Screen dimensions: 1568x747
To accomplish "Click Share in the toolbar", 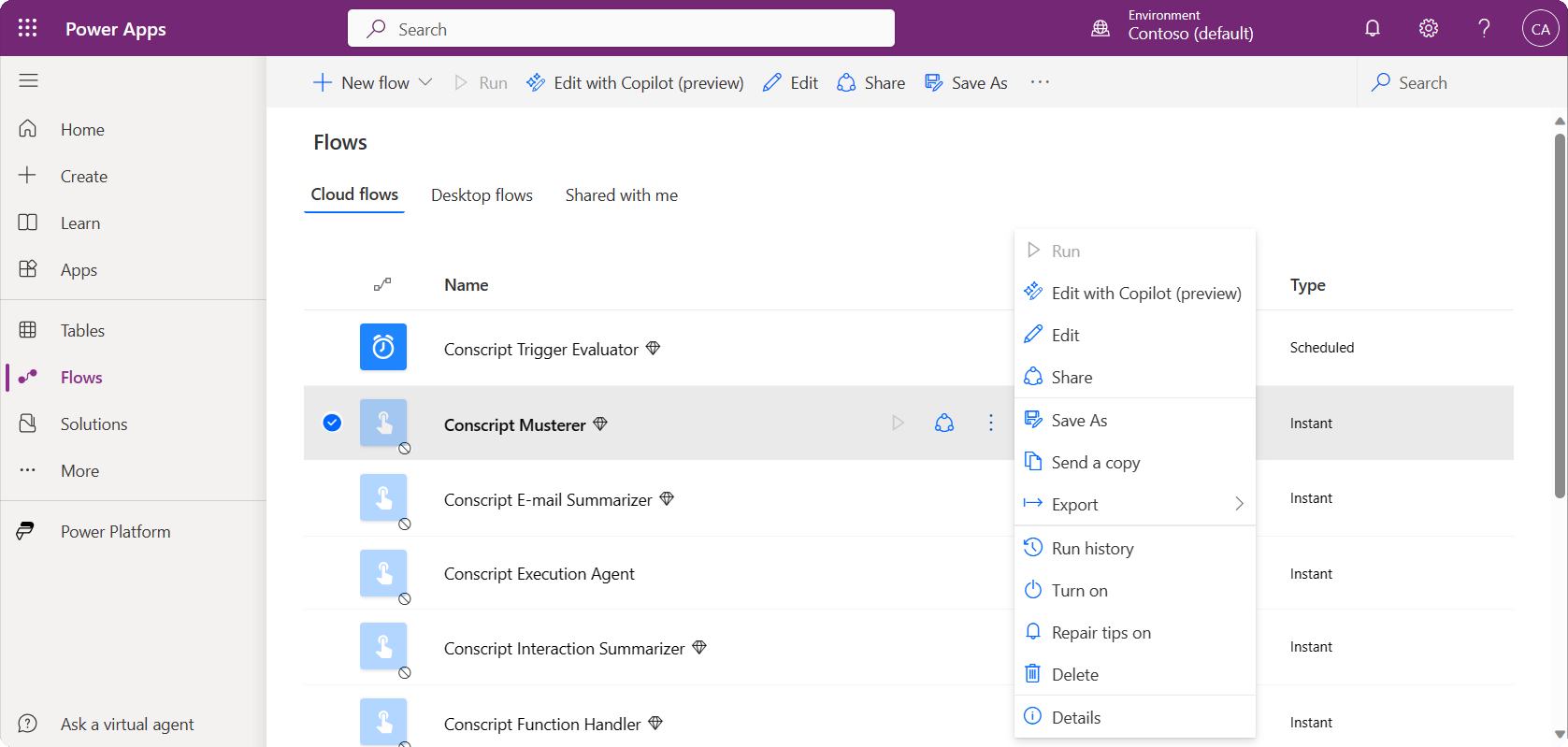I will (870, 82).
